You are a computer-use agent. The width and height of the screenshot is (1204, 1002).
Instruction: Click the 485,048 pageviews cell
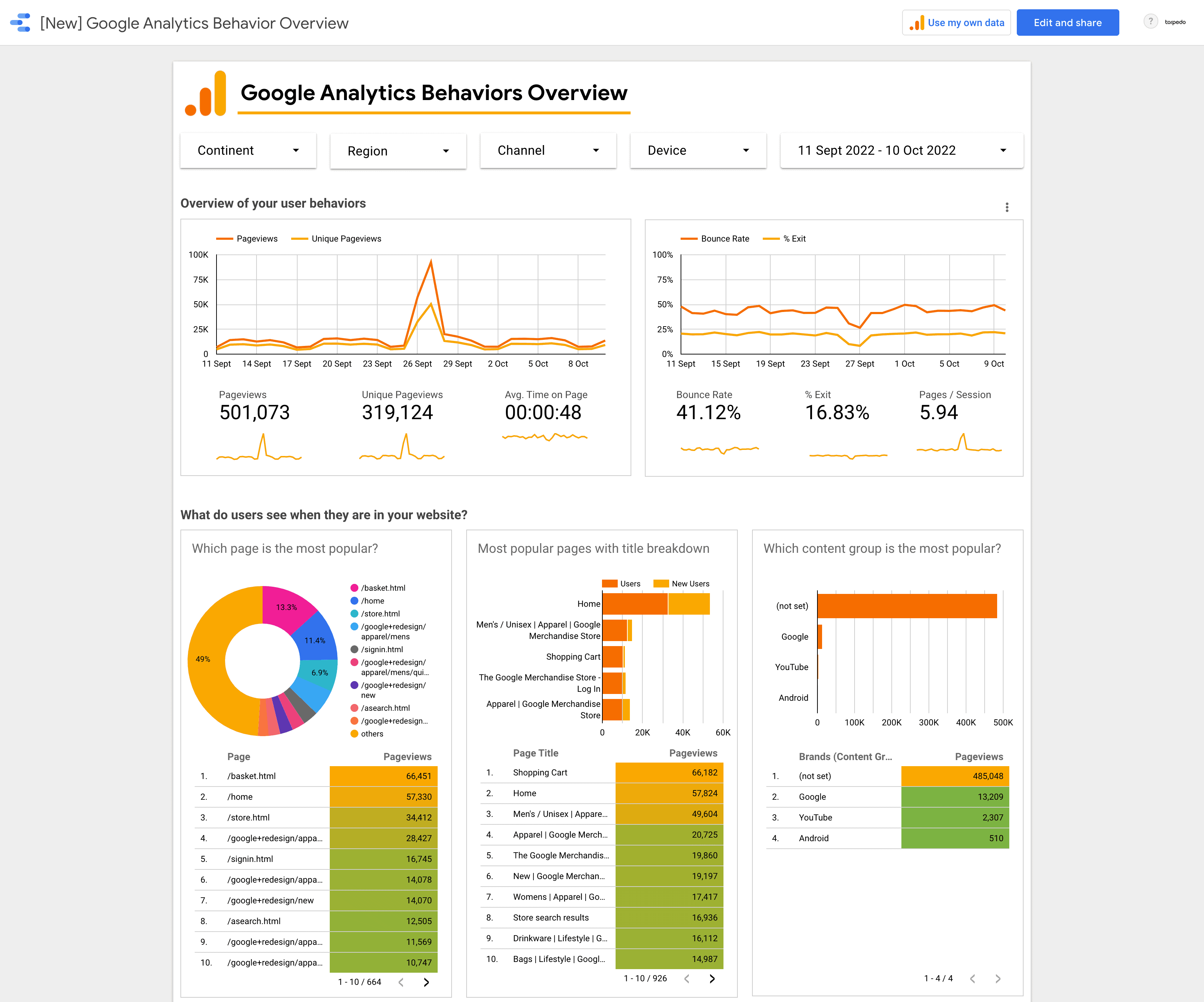click(955, 776)
